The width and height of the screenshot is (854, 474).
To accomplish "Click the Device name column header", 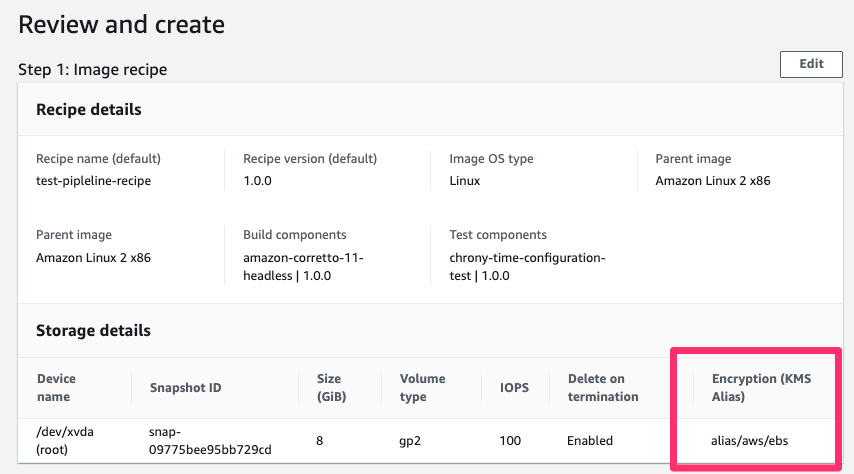I will click(x=56, y=387).
